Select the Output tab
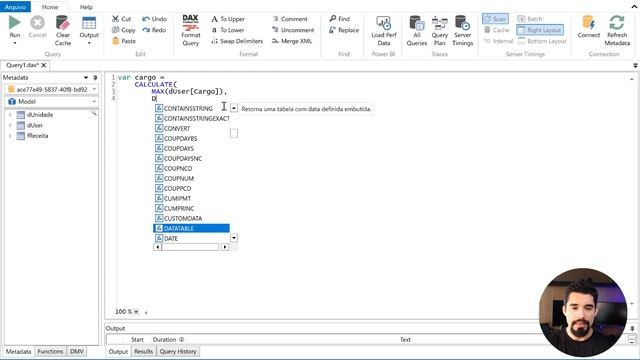Screen dimensions: 640x360 [x=118, y=351]
